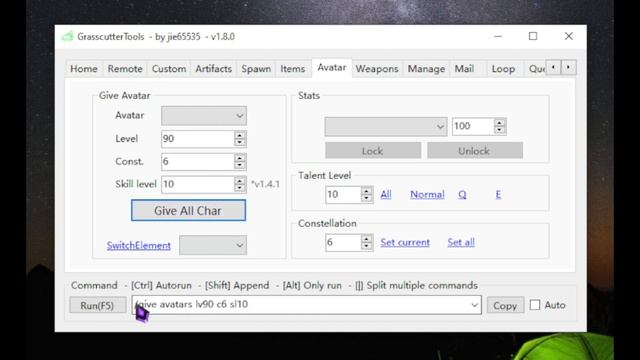
Task: Increase Talent Level with up arrow
Action: click(367, 191)
